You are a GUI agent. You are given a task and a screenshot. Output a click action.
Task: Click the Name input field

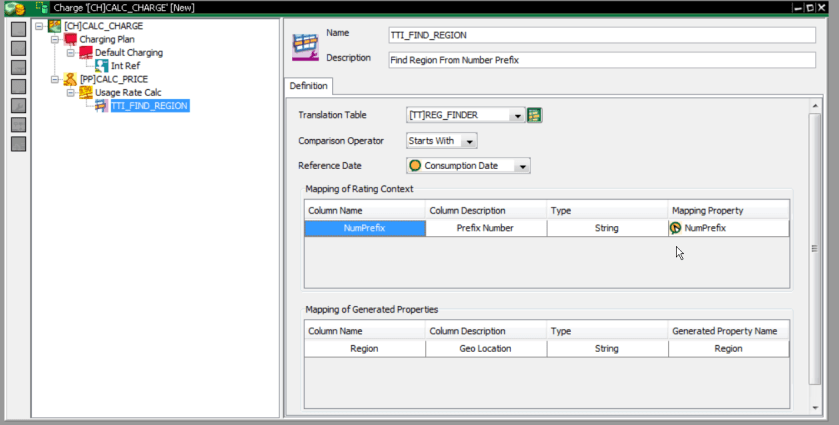(x=601, y=35)
